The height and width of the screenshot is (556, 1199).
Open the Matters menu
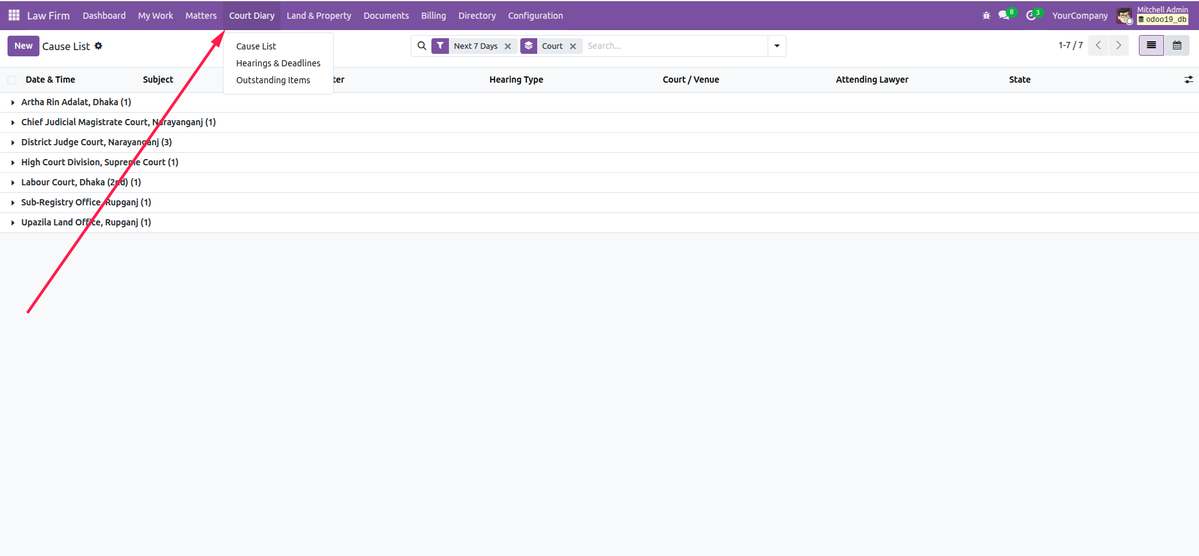coord(201,15)
